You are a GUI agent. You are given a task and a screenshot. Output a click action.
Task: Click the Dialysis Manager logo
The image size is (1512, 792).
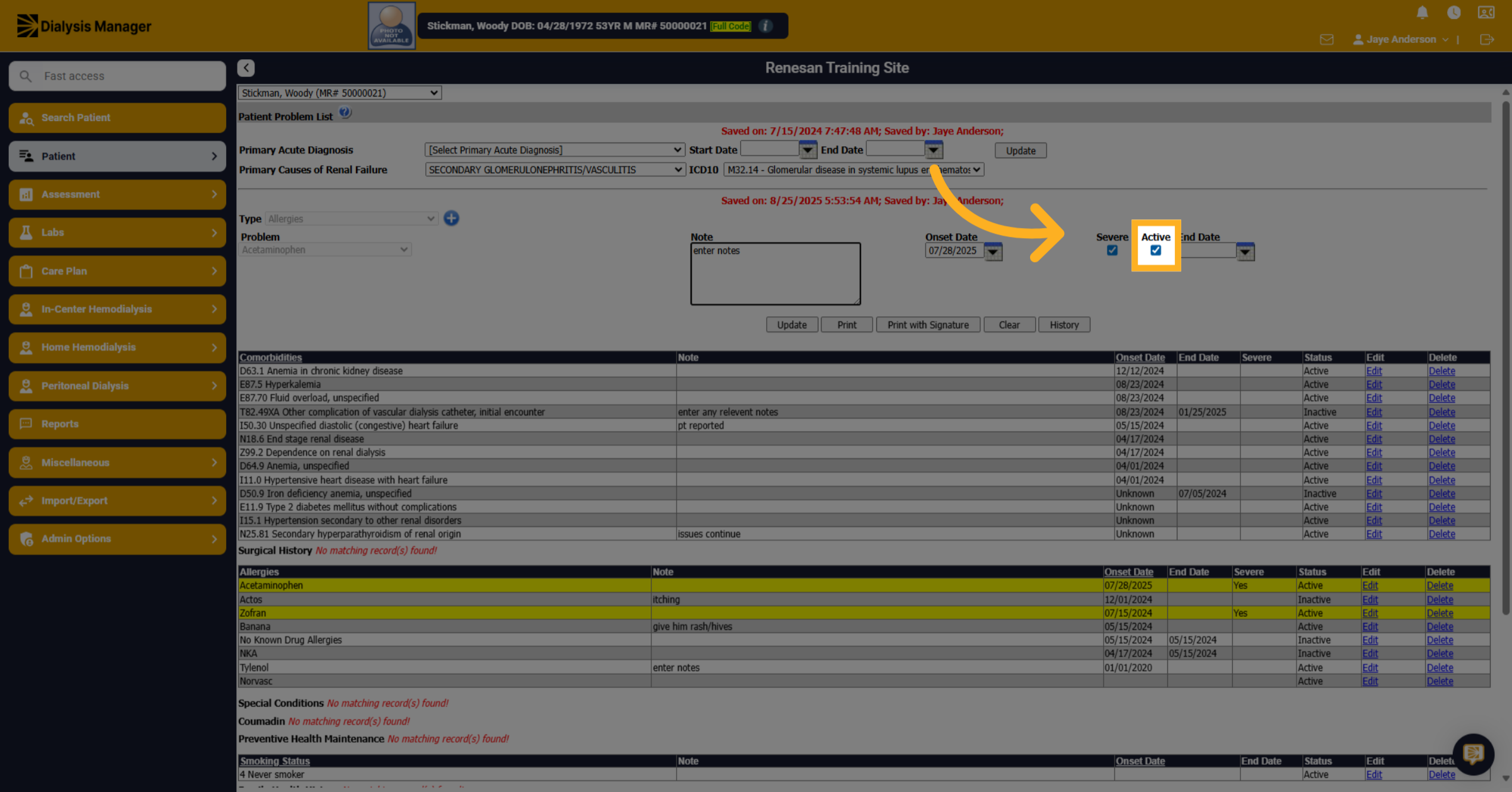pos(84,26)
